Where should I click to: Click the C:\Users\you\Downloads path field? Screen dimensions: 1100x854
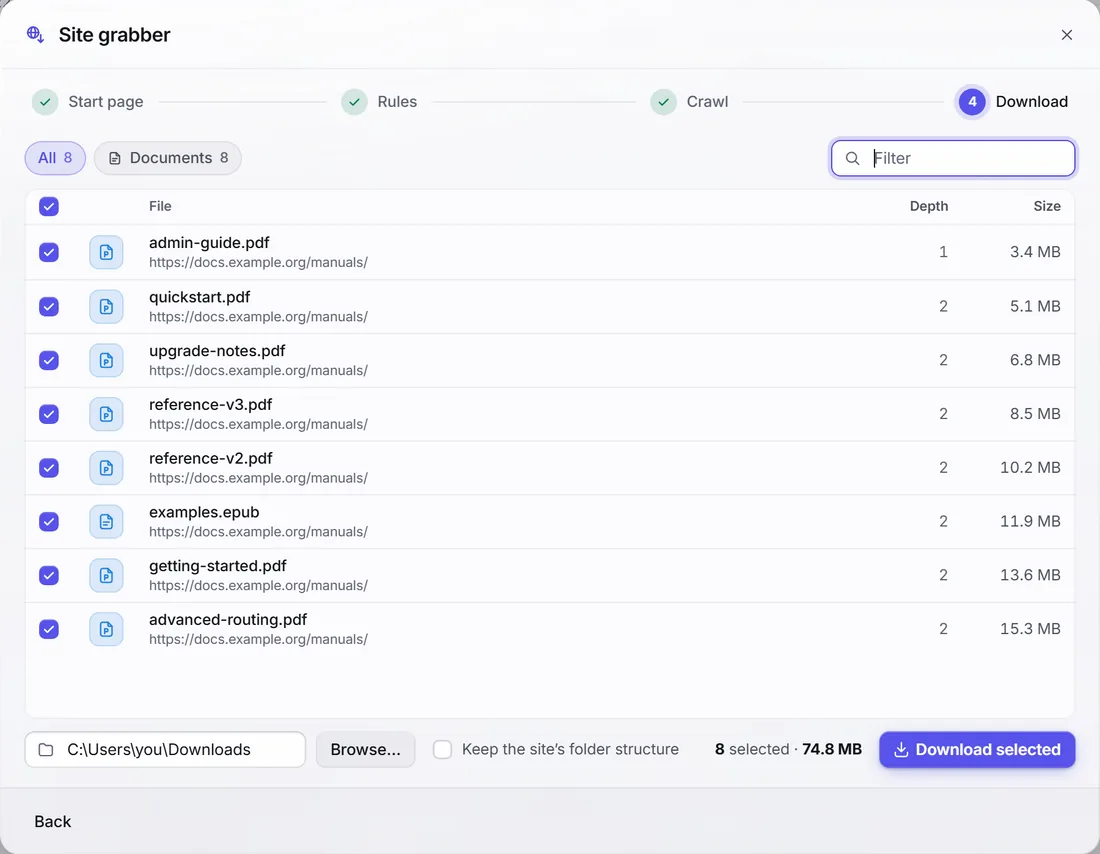pos(166,749)
